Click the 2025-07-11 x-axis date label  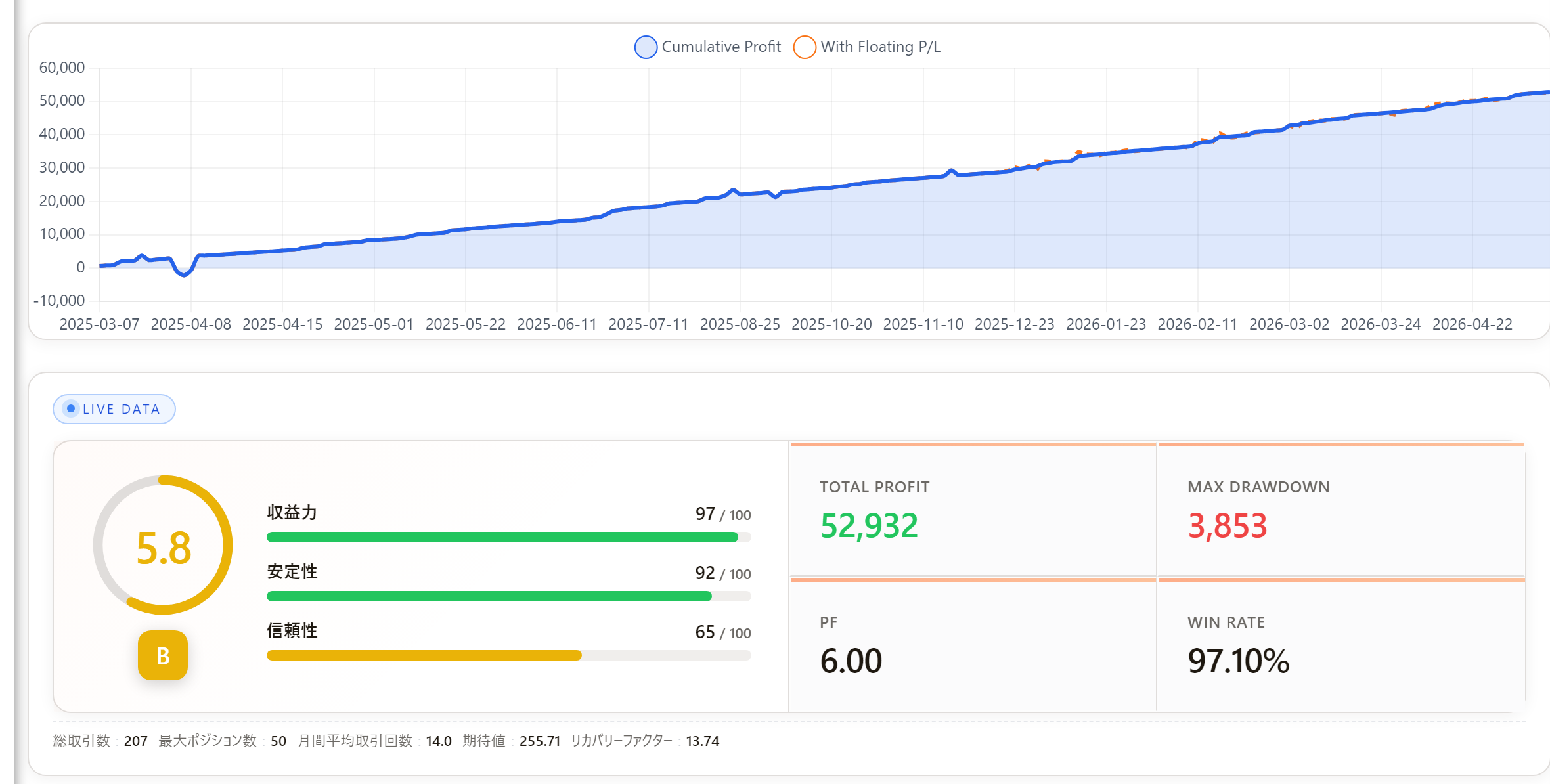tap(648, 324)
